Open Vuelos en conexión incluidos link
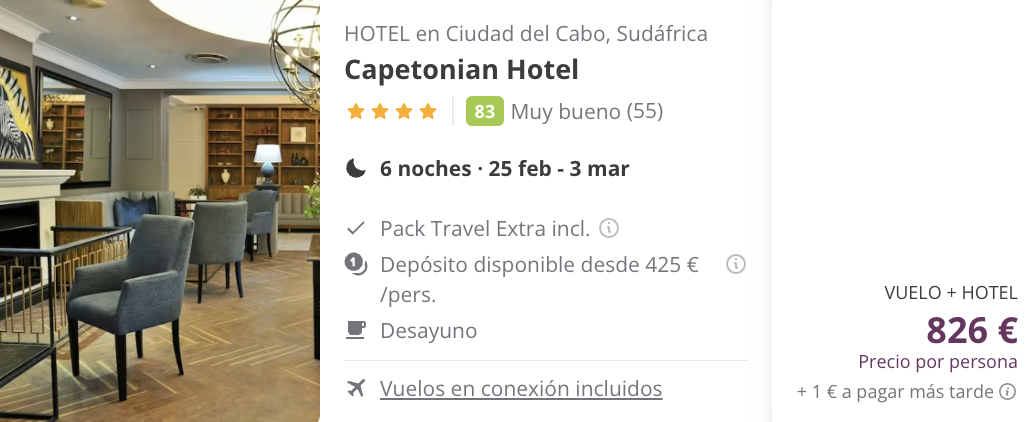 click(x=521, y=388)
